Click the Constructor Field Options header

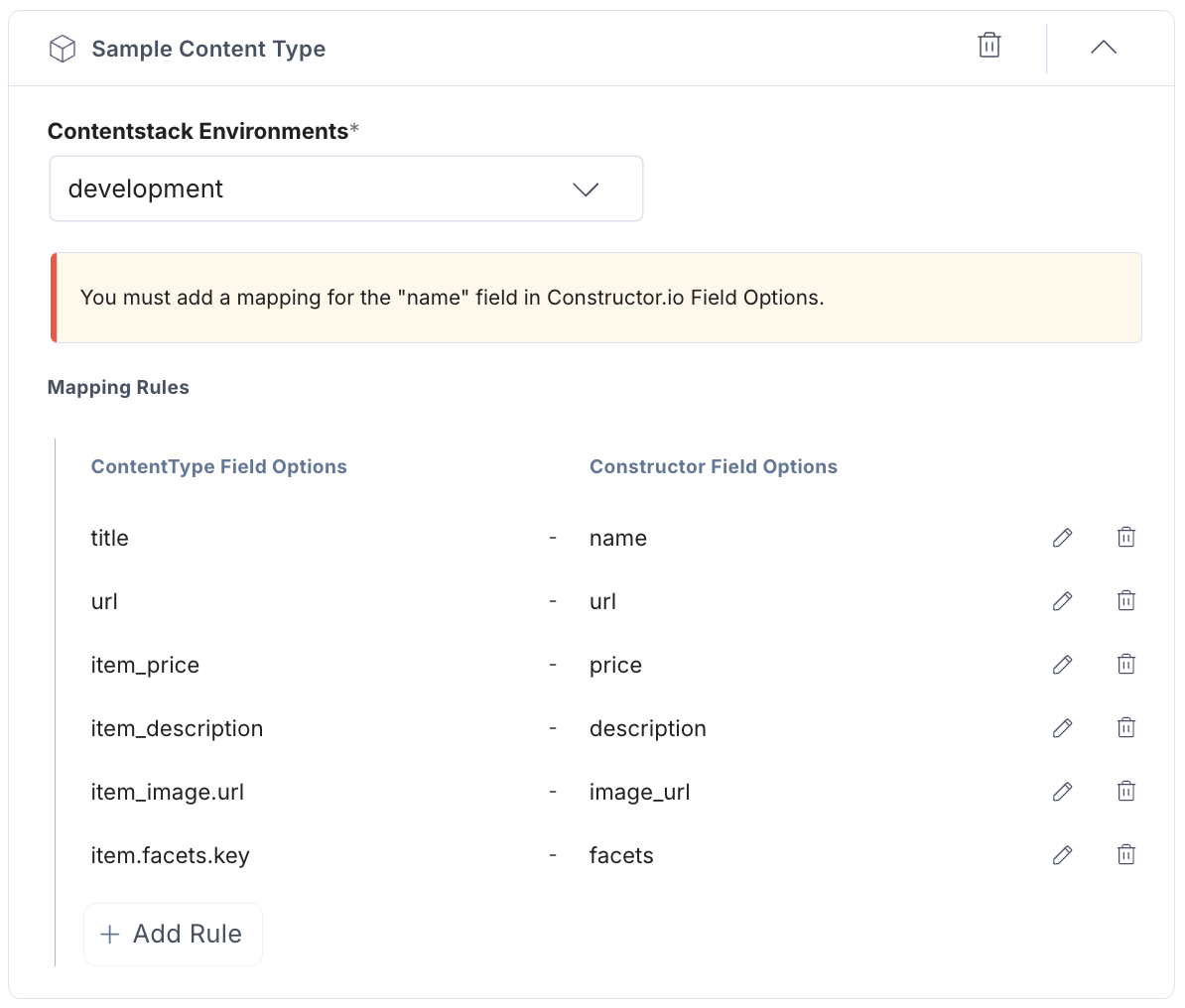[714, 467]
